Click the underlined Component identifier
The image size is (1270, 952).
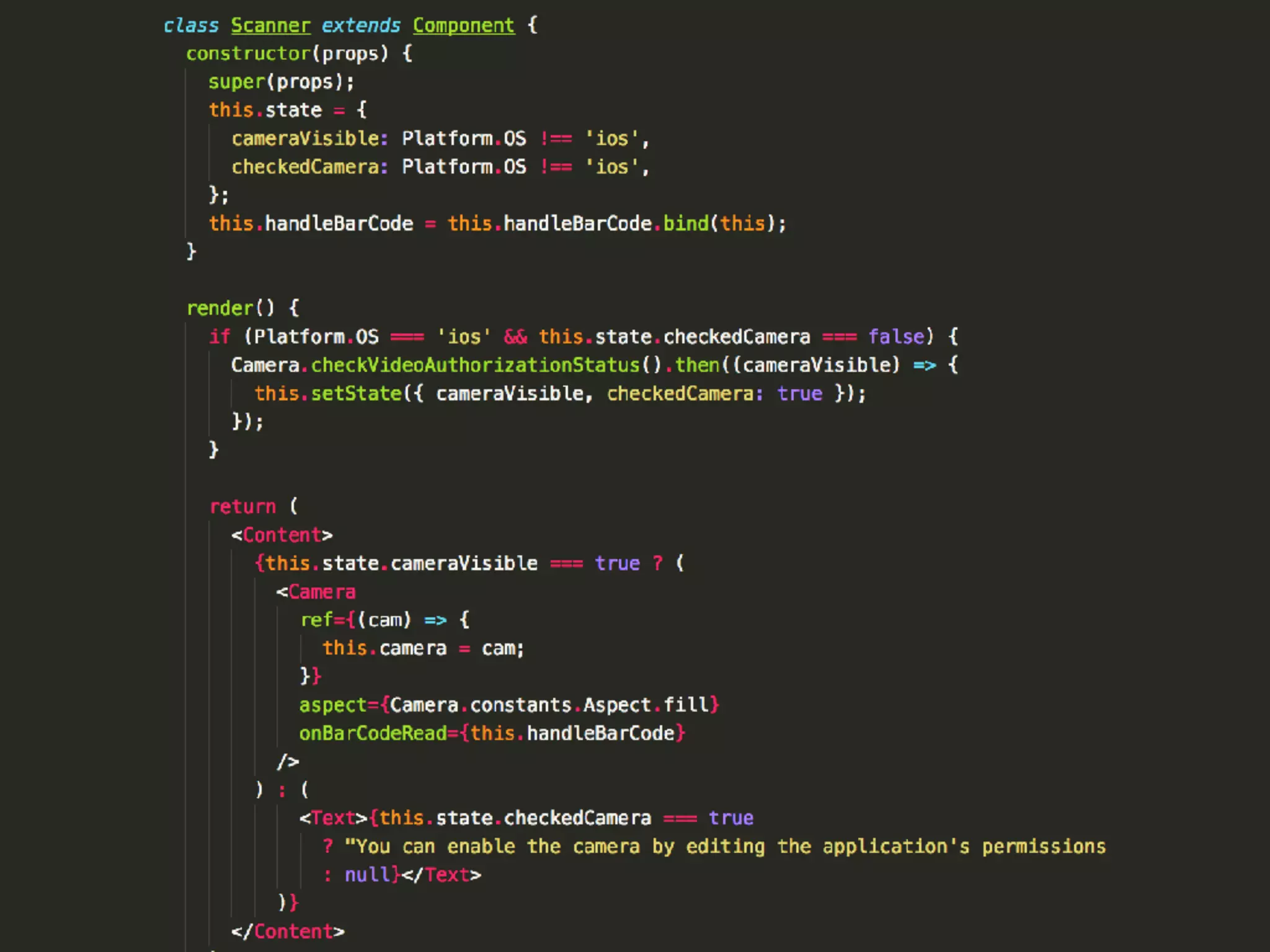pyautogui.click(x=463, y=25)
